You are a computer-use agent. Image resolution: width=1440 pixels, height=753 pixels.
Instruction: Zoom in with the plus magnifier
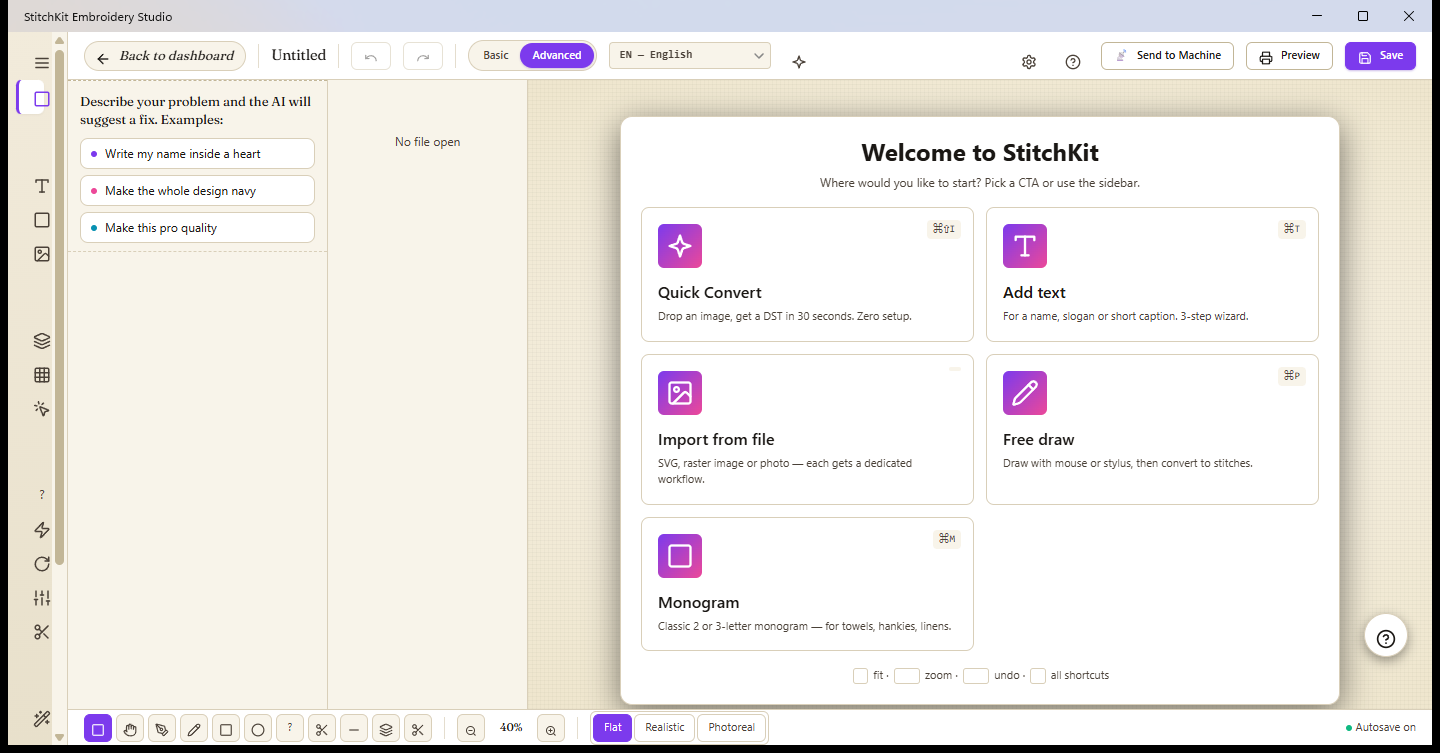[x=551, y=729]
